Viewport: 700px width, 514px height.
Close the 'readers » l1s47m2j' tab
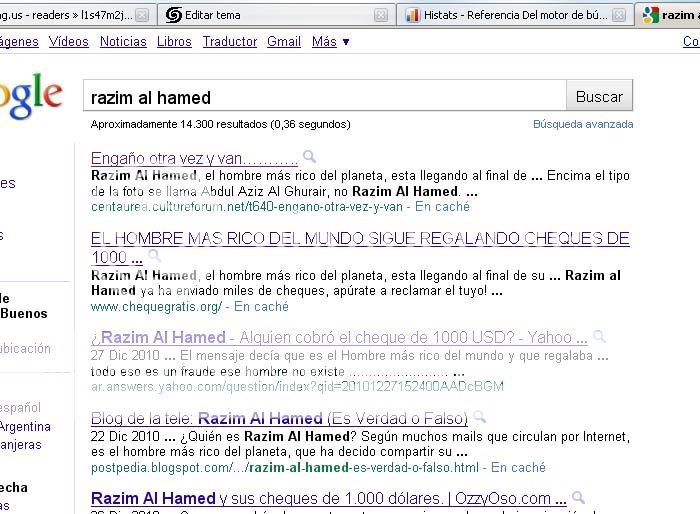tap(142, 15)
